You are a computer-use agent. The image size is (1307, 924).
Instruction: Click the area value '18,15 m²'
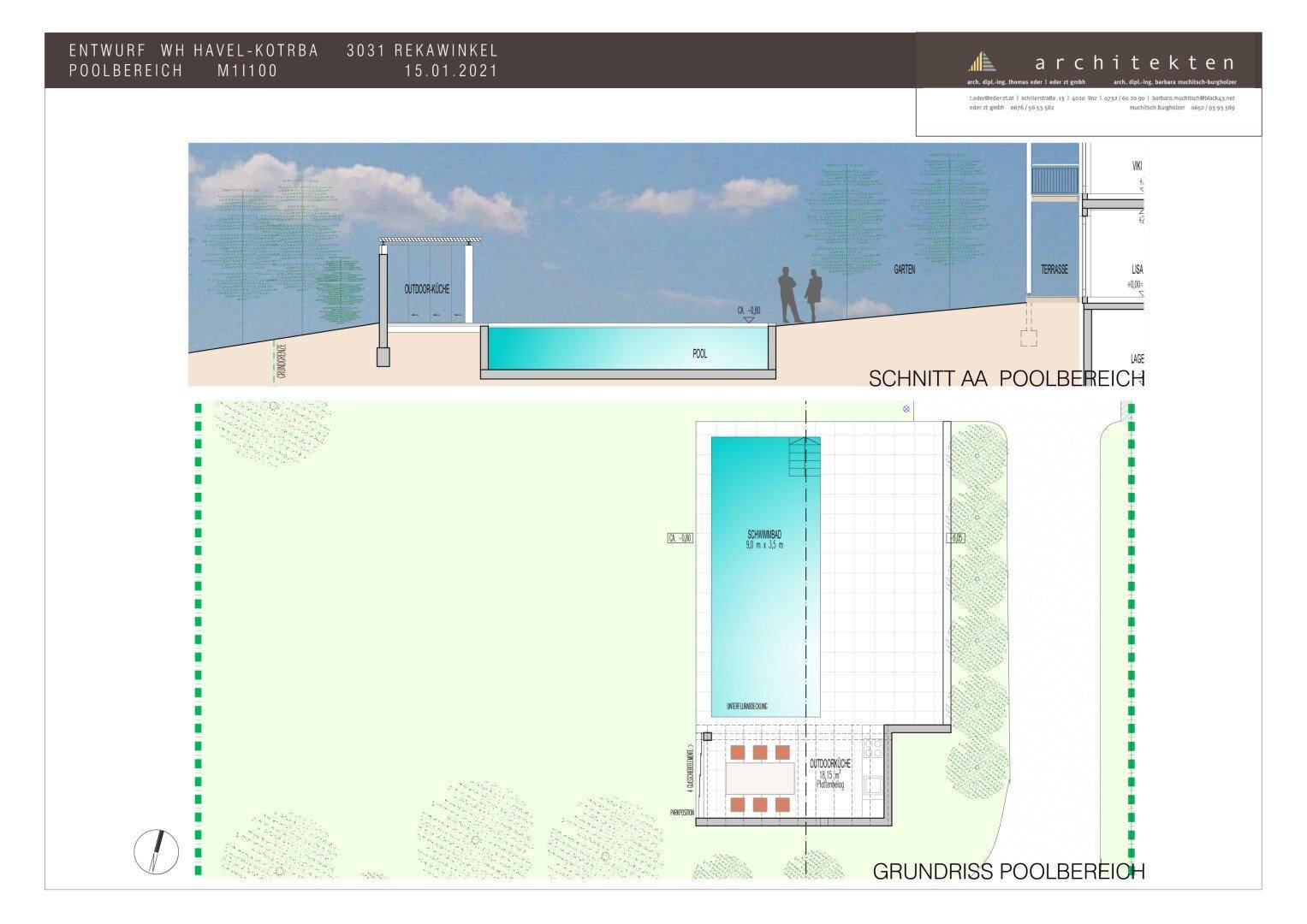pos(830,773)
